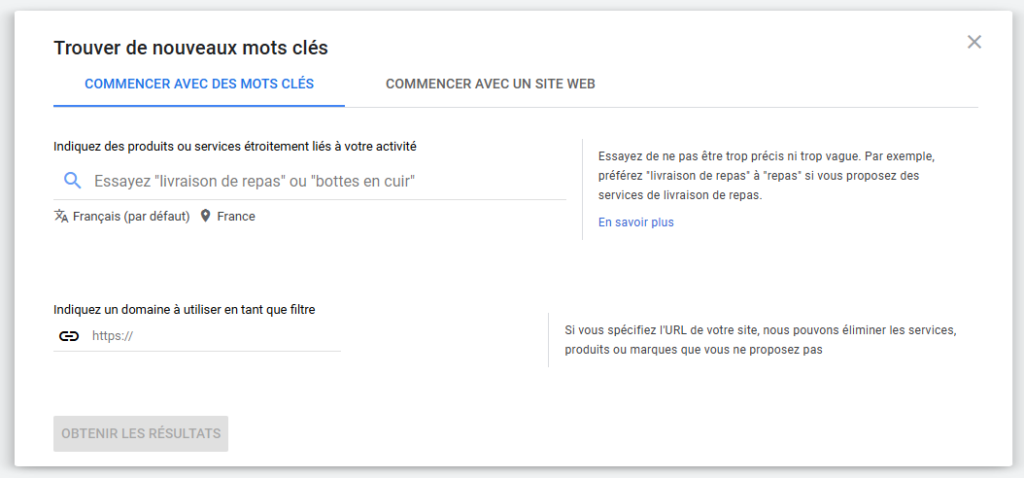Viewport: 1024px width, 478px height.
Task: Click the Obtenir les résultats button
Action: click(x=141, y=434)
